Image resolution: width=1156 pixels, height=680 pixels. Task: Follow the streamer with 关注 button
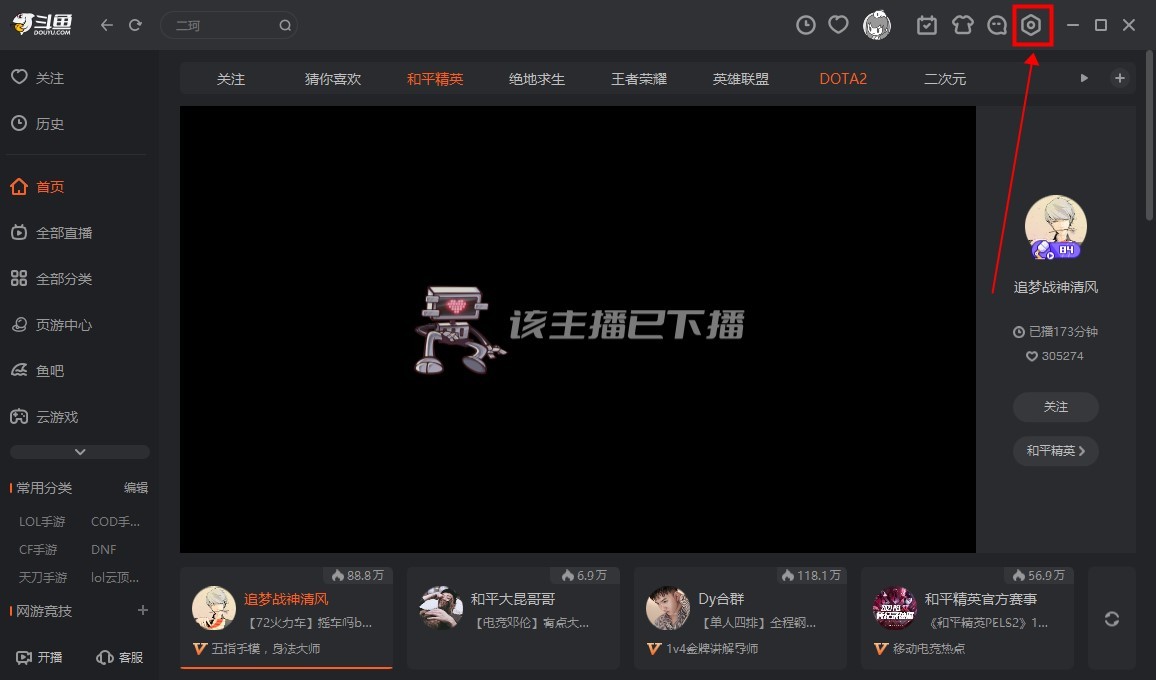tap(1055, 407)
